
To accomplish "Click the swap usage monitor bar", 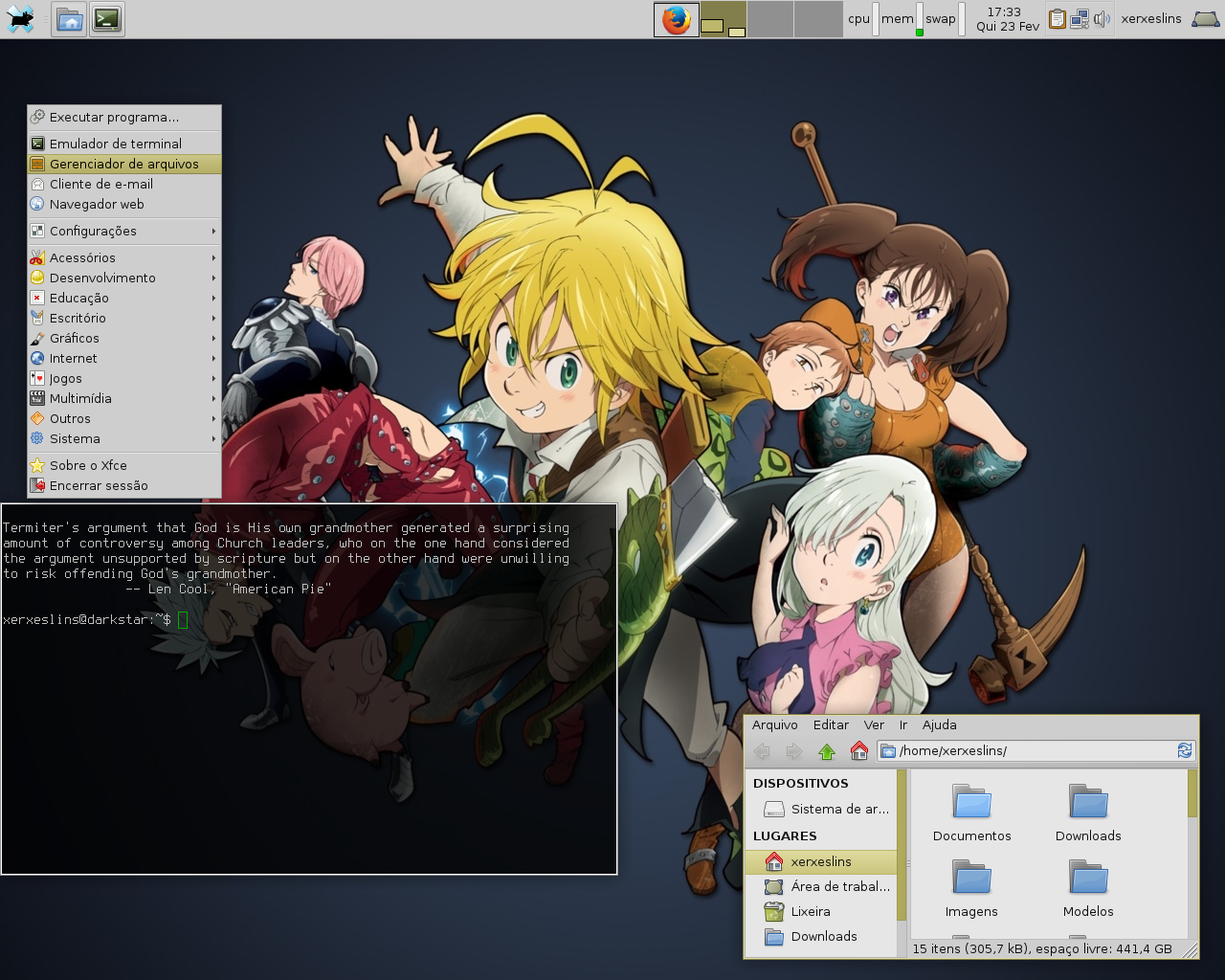I will click(962, 19).
